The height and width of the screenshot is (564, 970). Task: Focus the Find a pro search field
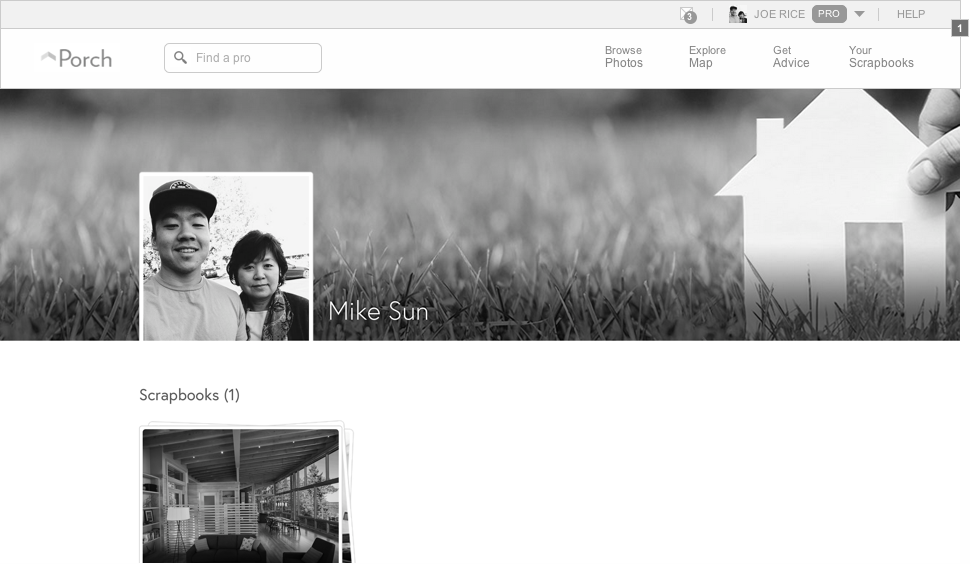click(x=242, y=58)
